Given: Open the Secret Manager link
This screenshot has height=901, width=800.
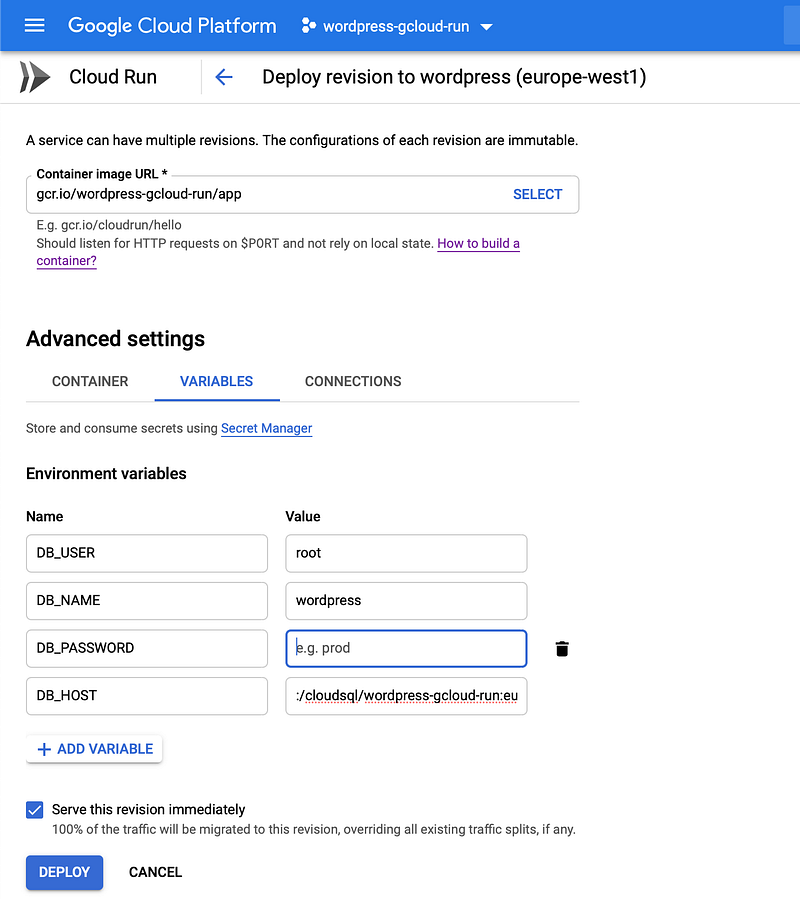Looking at the screenshot, I should 267,428.
